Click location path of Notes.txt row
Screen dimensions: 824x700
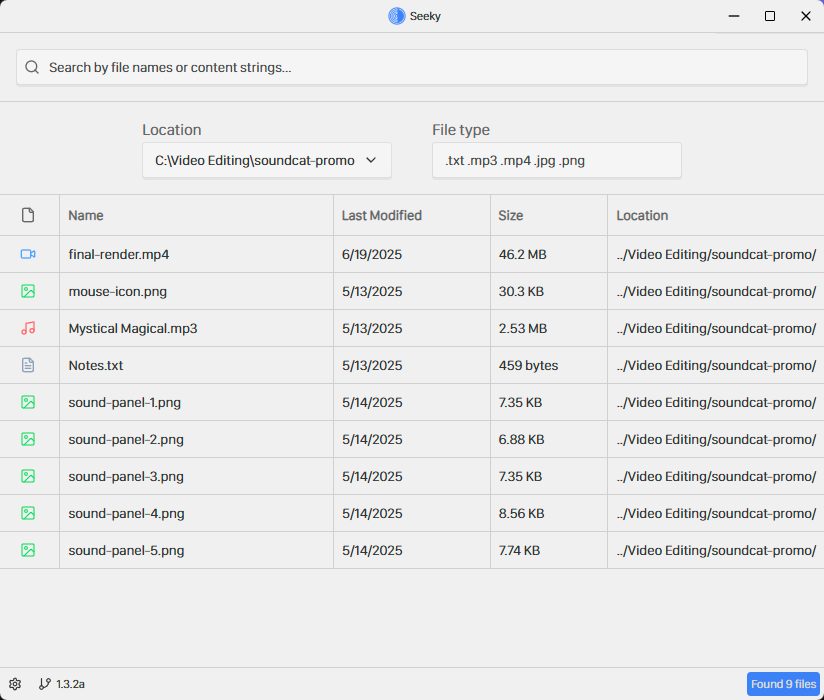tap(716, 365)
